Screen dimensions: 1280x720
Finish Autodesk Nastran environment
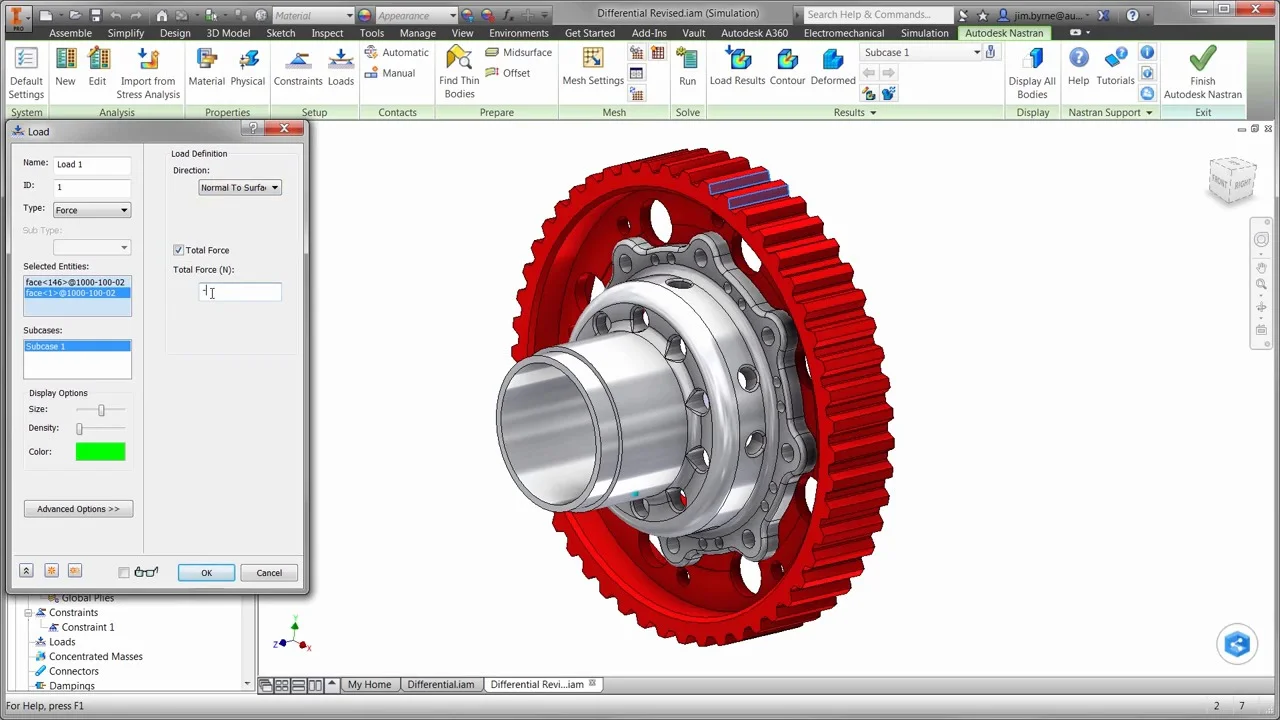point(1203,73)
